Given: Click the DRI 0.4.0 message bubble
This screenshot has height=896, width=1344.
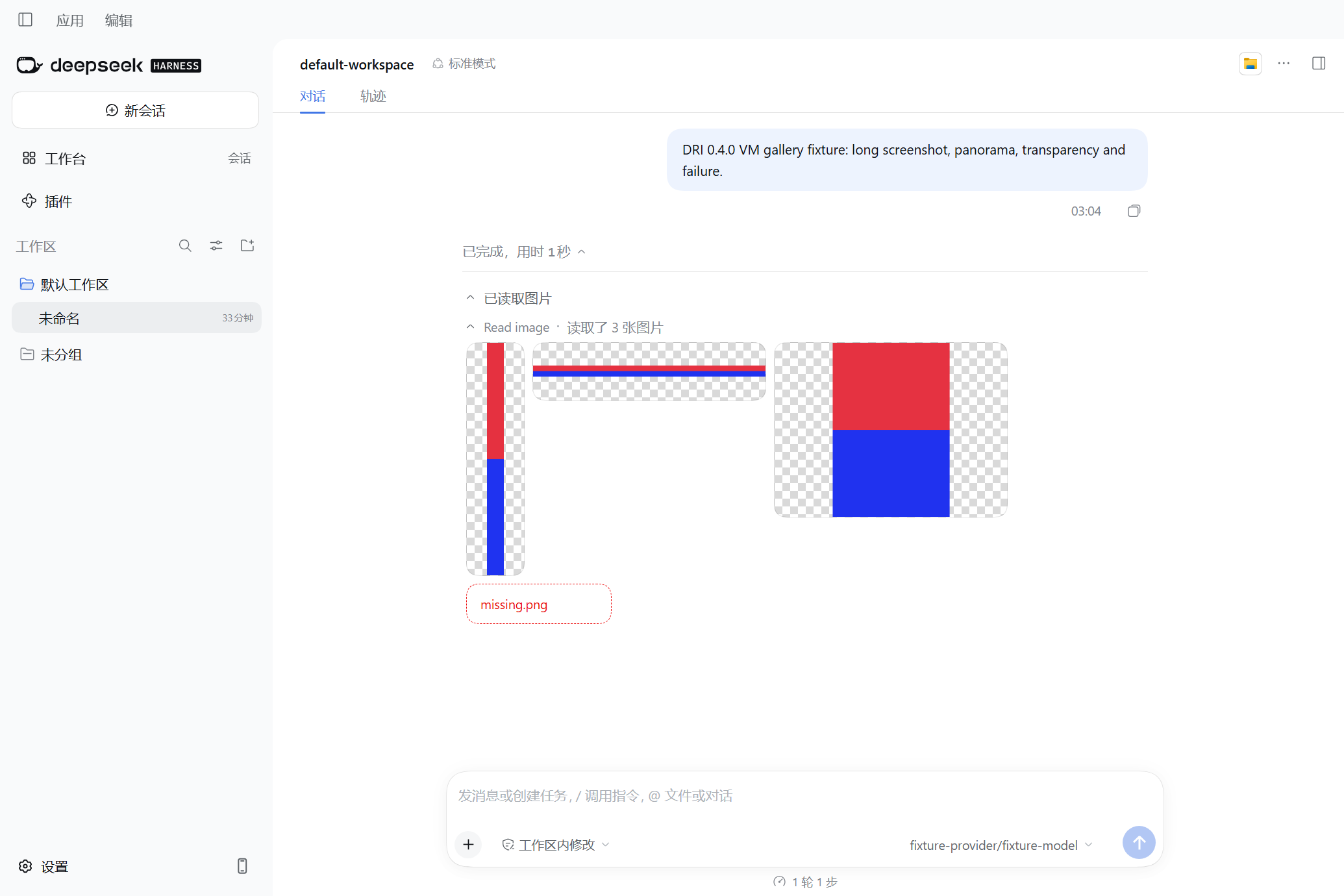Looking at the screenshot, I should point(907,160).
